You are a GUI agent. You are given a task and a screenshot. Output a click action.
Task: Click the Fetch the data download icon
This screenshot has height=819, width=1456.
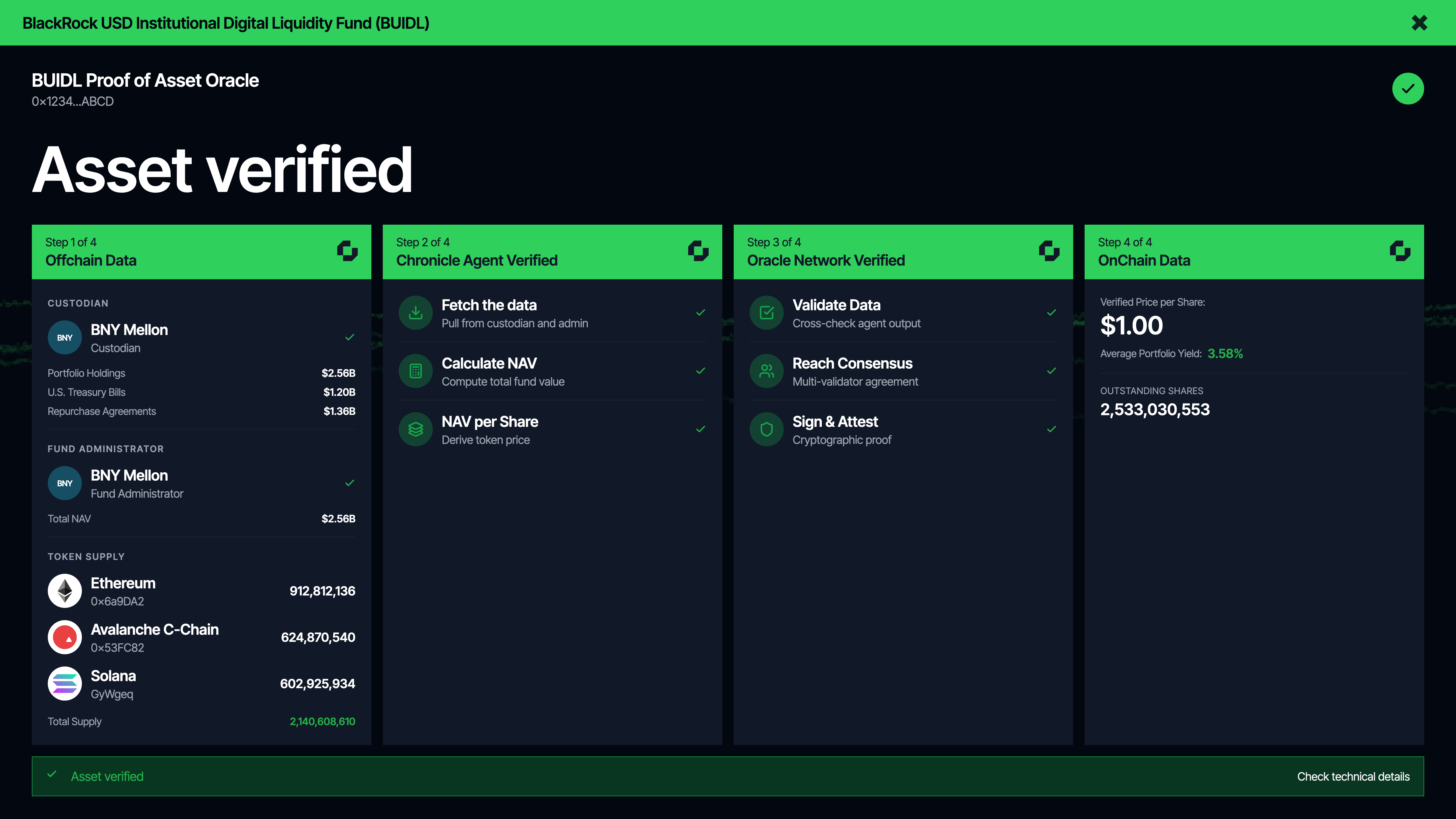click(x=415, y=313)
